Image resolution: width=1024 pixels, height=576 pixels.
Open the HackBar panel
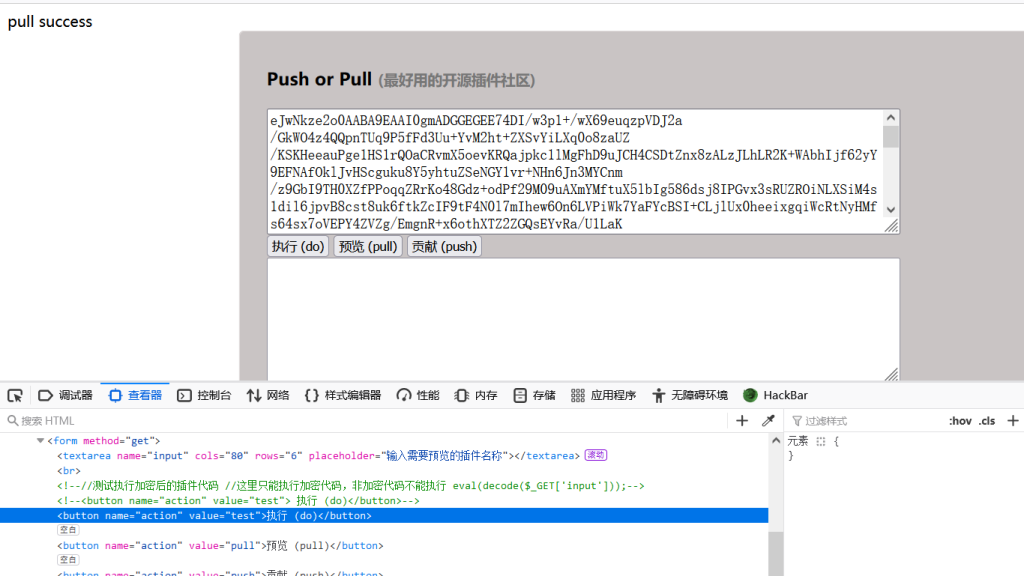coord(775,395)
